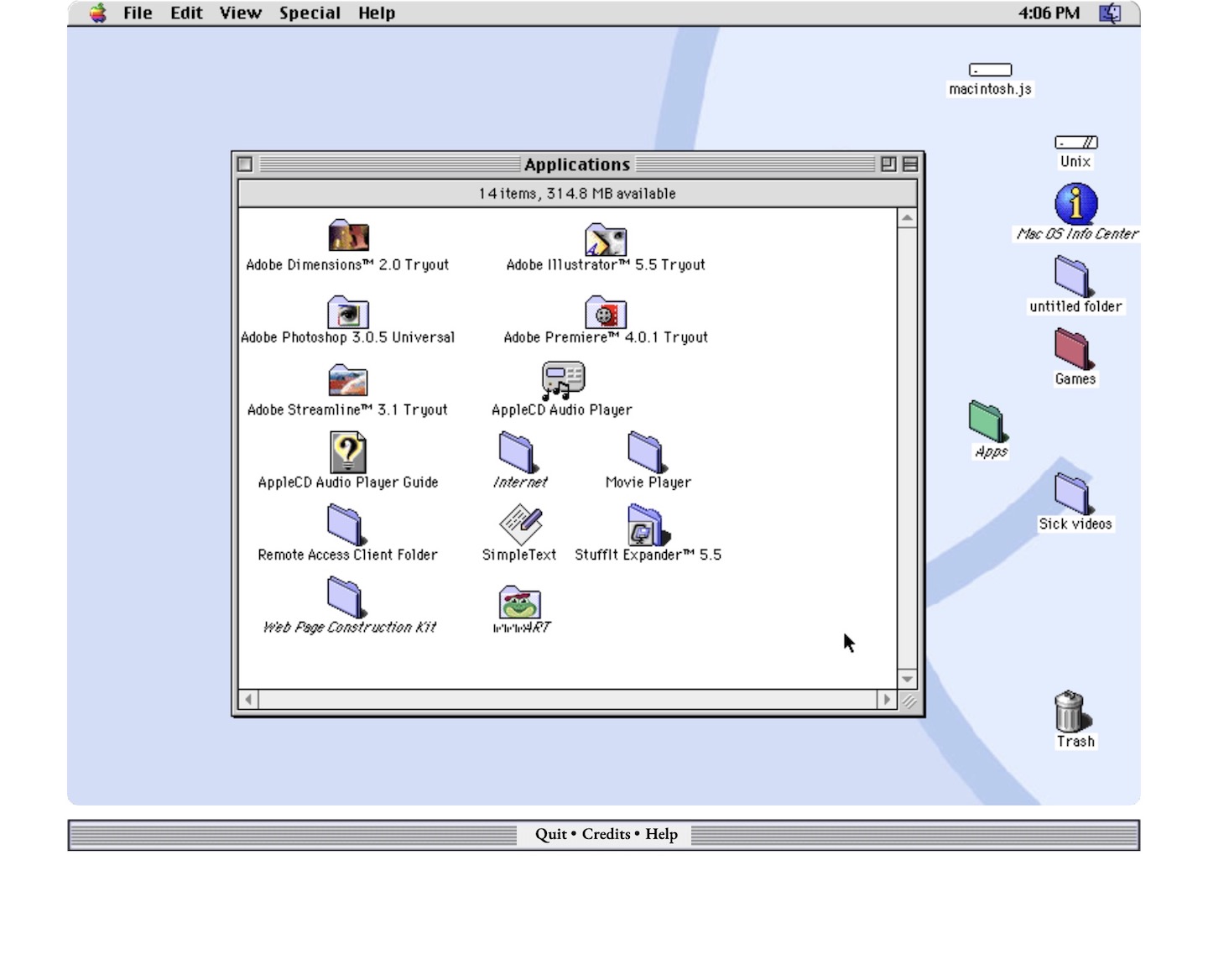Select the green Apps folder alias
This screenshot has height=980, width=1208.
988,421
